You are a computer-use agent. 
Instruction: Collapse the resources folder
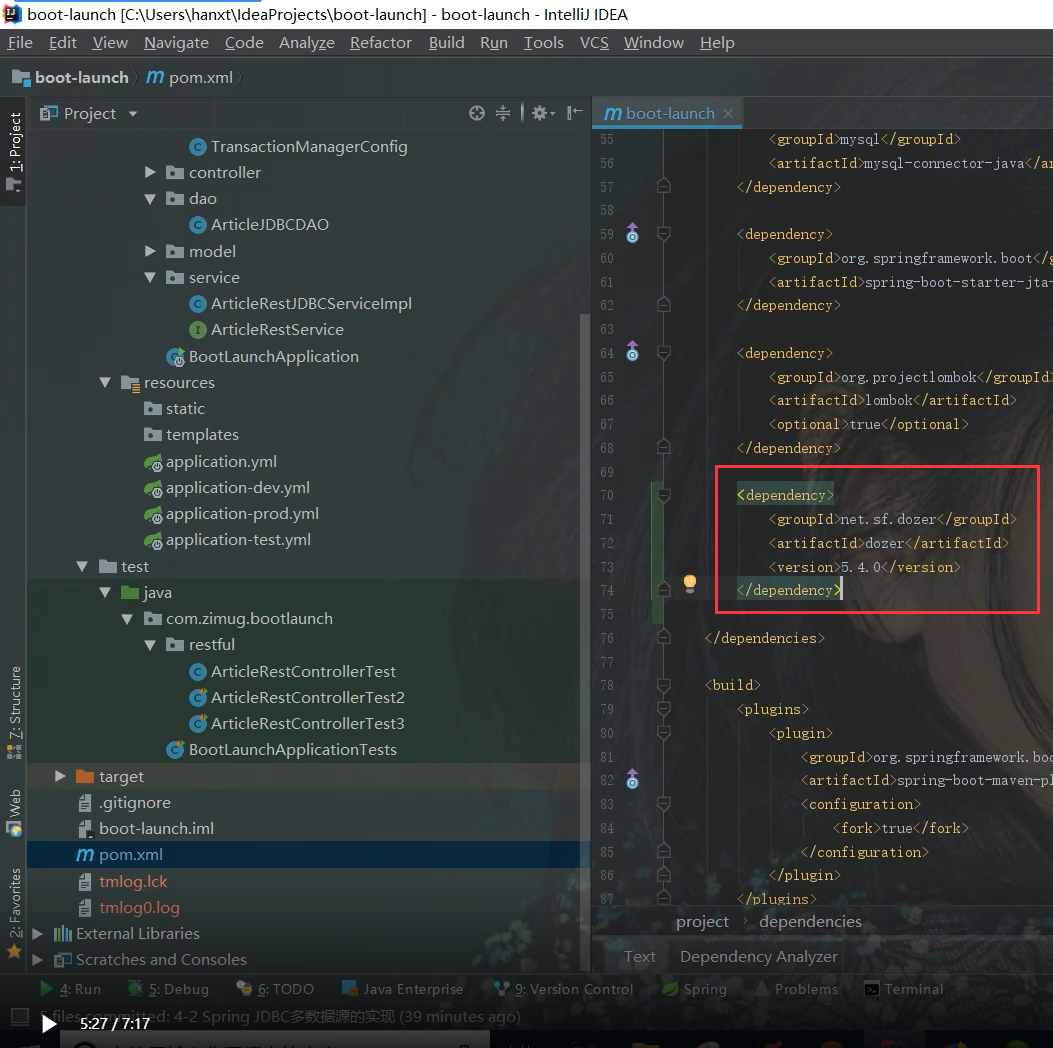coord(105,383)
